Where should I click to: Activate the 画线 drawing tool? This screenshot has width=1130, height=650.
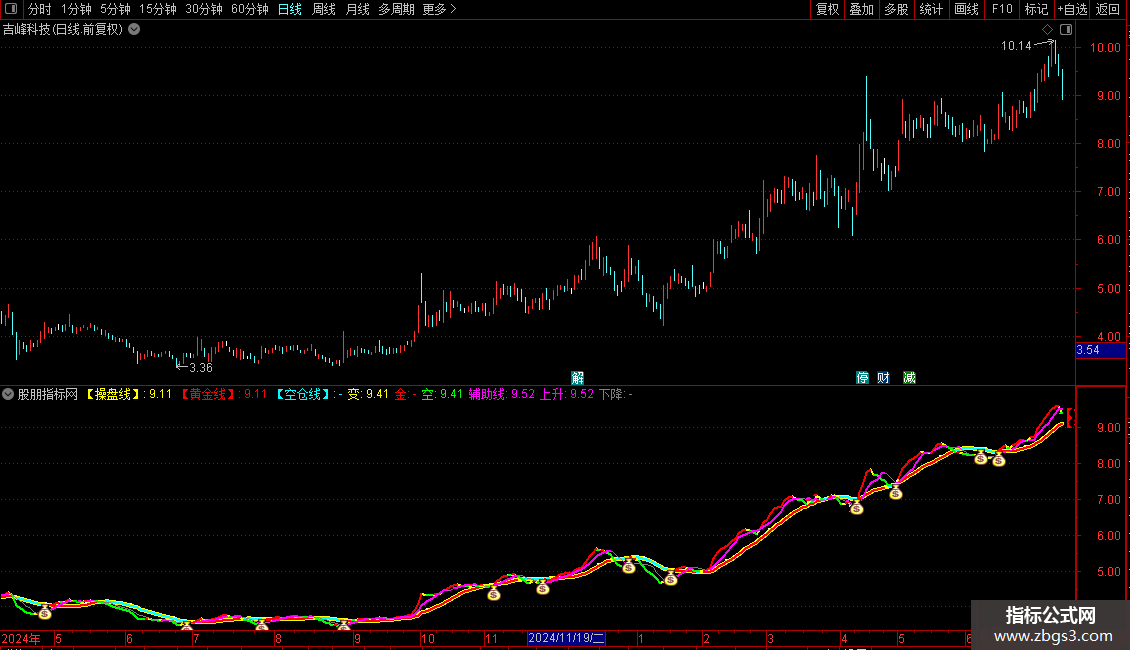(966, 9)
